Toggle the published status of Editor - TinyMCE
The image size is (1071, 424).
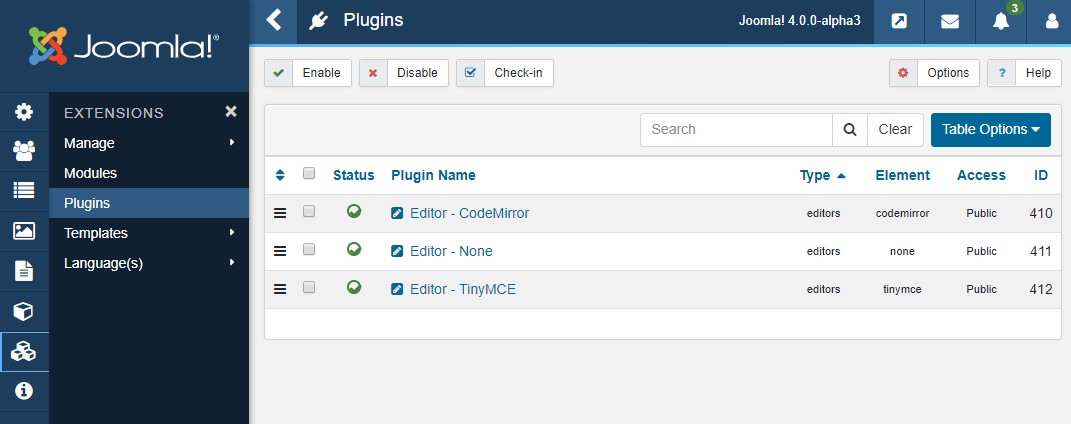[x=354, y=287]
